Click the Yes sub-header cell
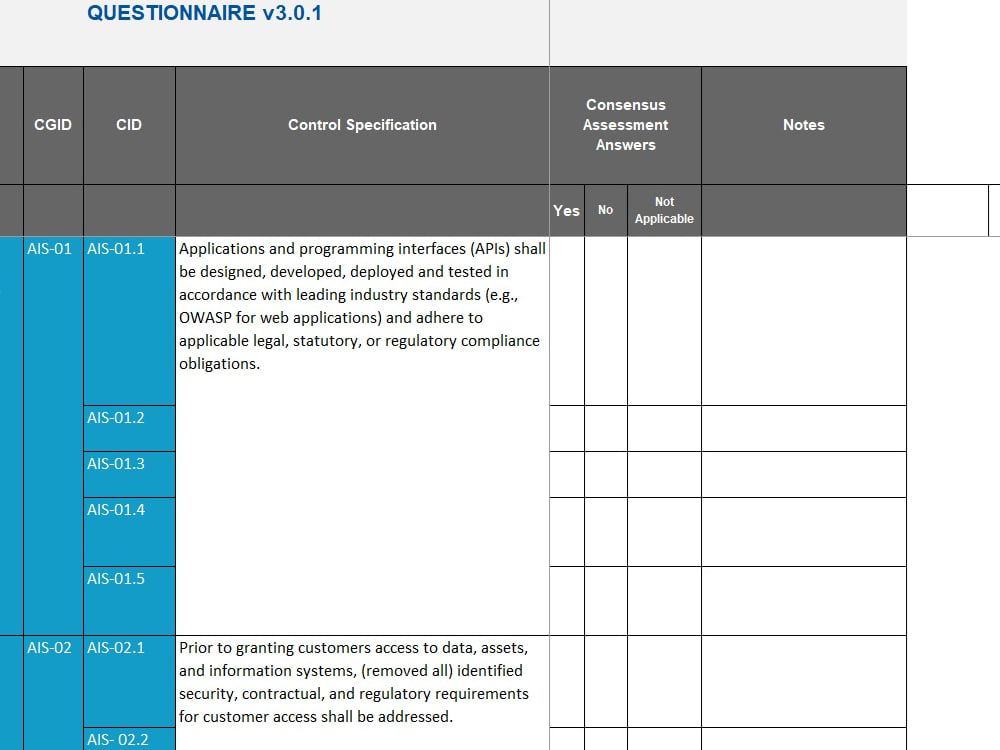 click(x=566, y=210)
